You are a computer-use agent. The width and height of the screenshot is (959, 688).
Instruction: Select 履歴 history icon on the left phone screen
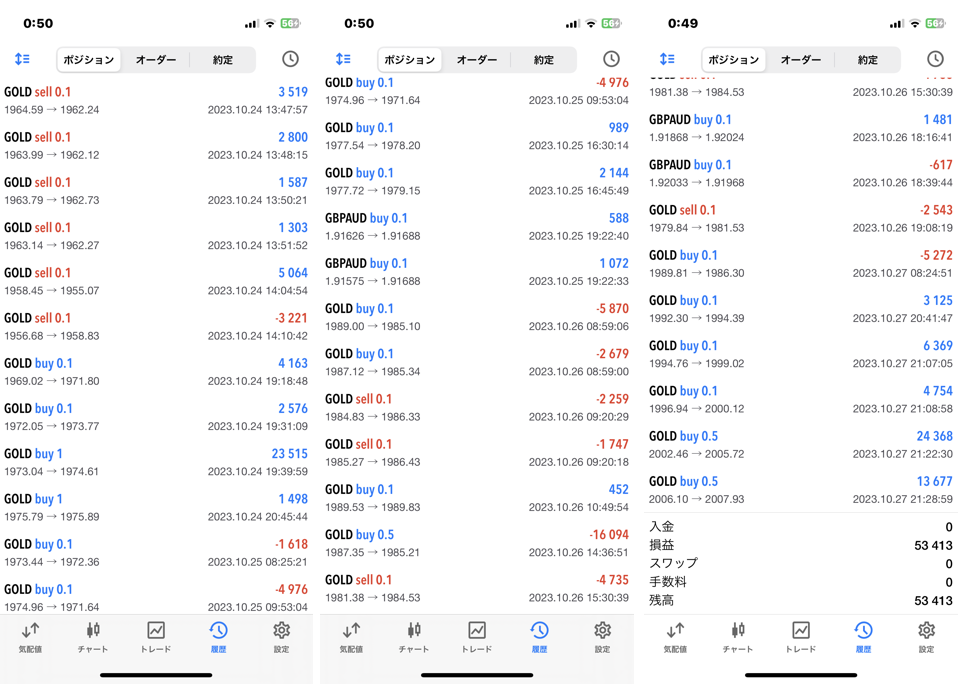pyautogui.click(x=218, y=636)
